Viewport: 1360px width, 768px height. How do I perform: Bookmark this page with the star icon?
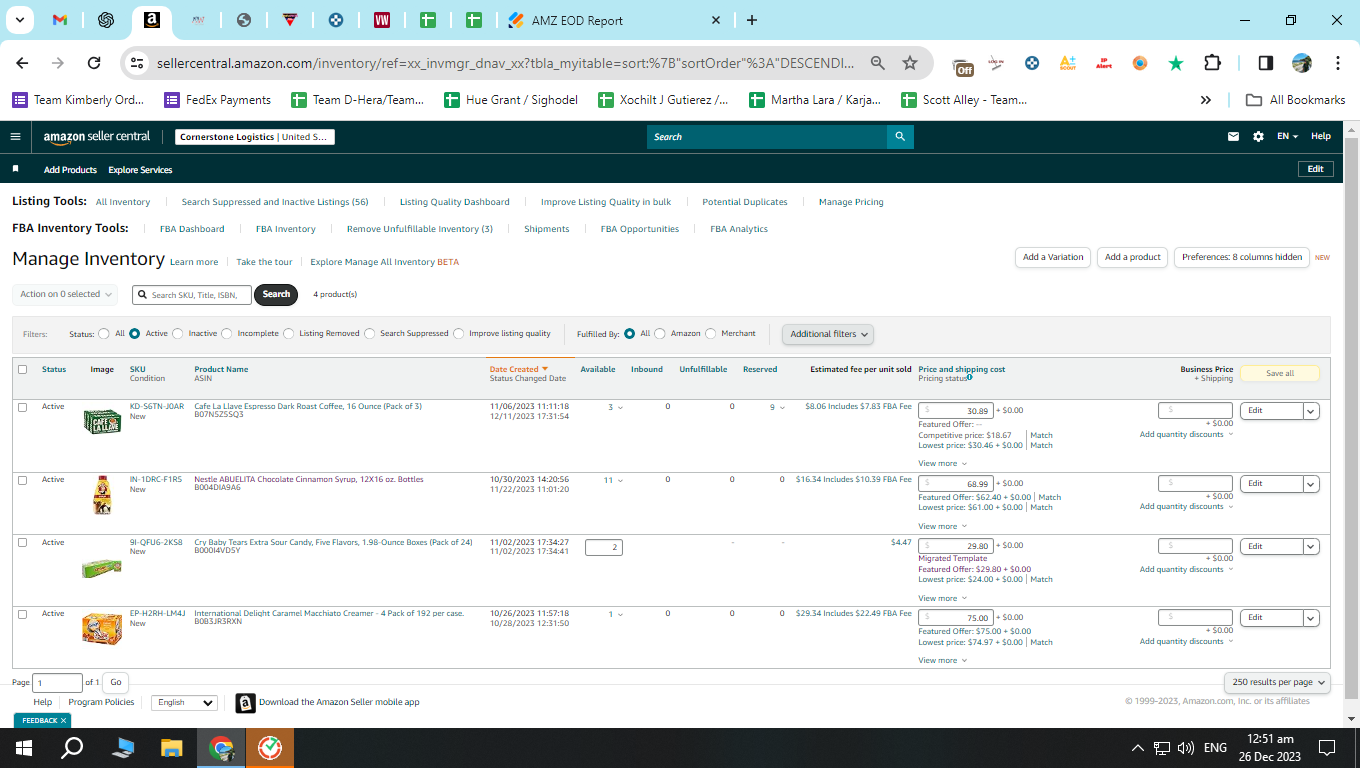pyautogui.click(x=910, y=63)
